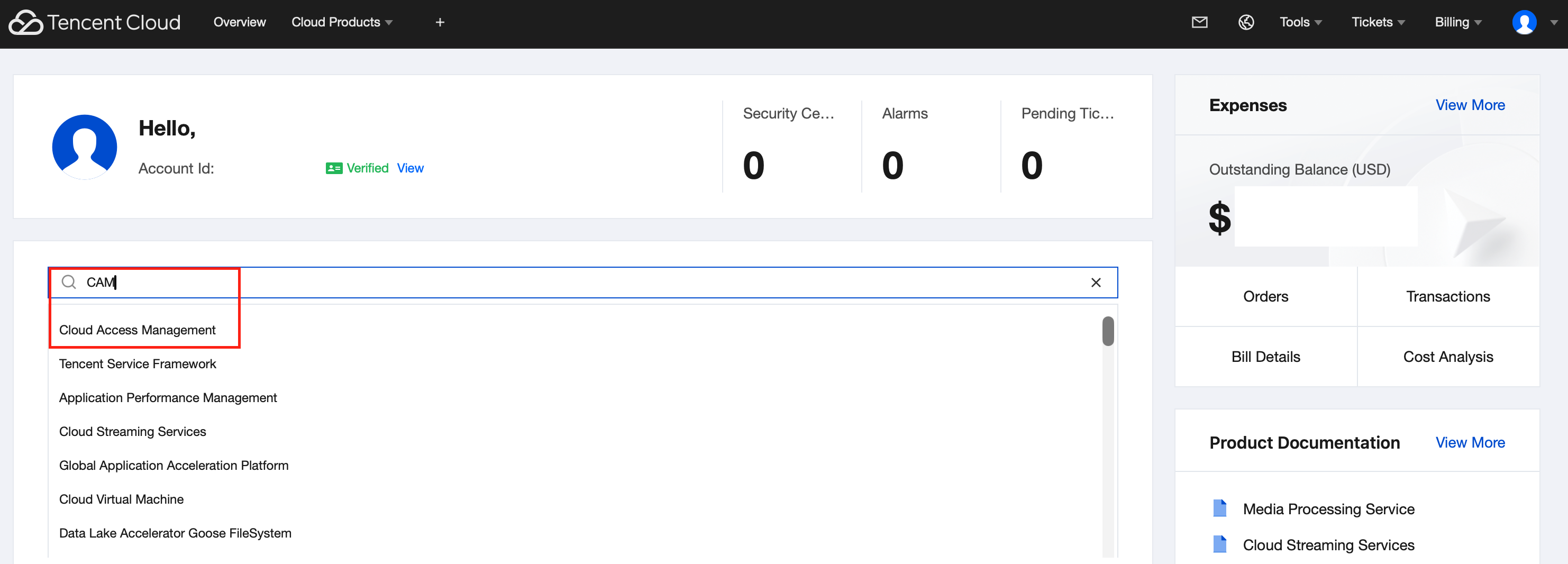Viewport: 1568px width, 564px height.
Task: Open the Transactions button
Action: click(x=1448, y=297)
